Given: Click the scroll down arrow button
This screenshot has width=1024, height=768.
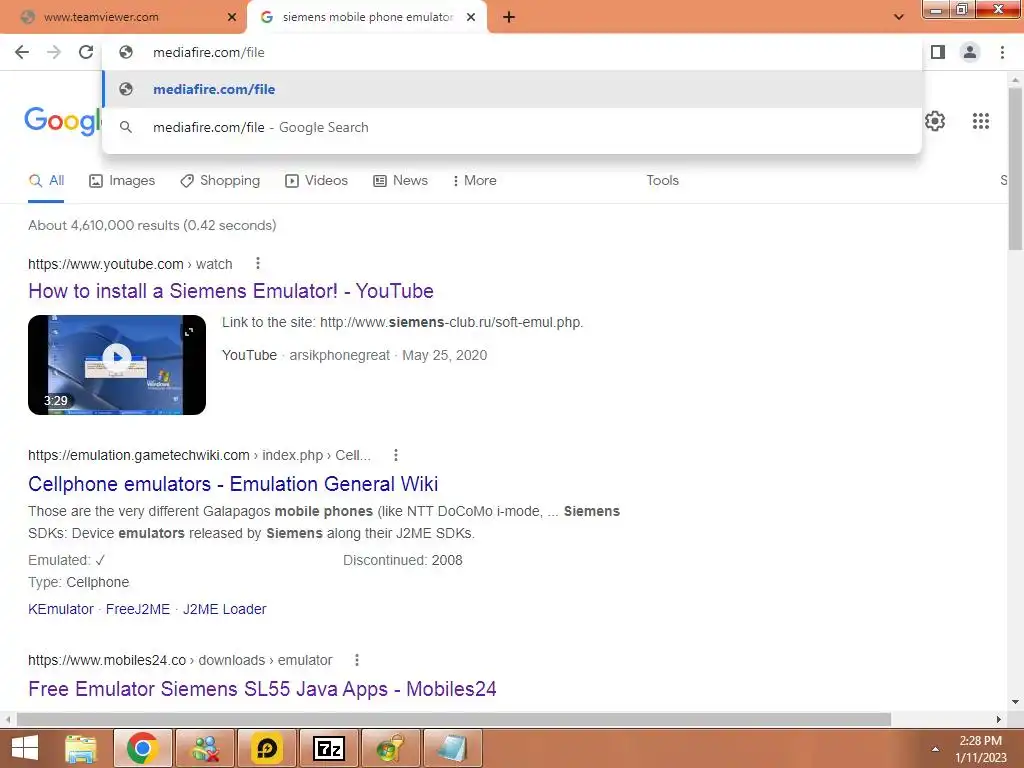Looking at the screenshot, I should coord(1015,702).
